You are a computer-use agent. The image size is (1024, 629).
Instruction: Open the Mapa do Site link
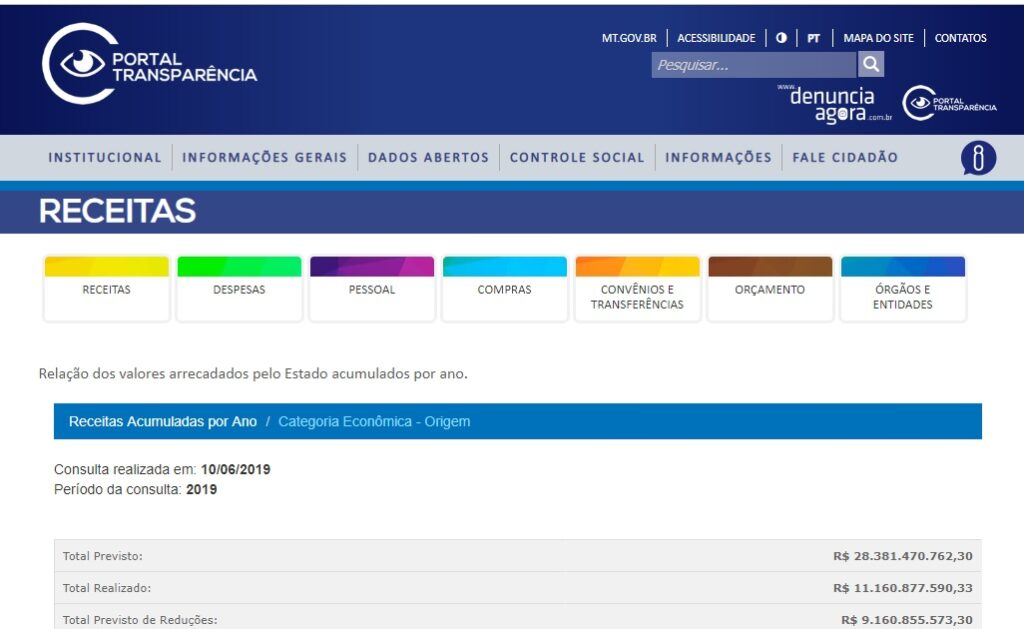click(878, 38)
